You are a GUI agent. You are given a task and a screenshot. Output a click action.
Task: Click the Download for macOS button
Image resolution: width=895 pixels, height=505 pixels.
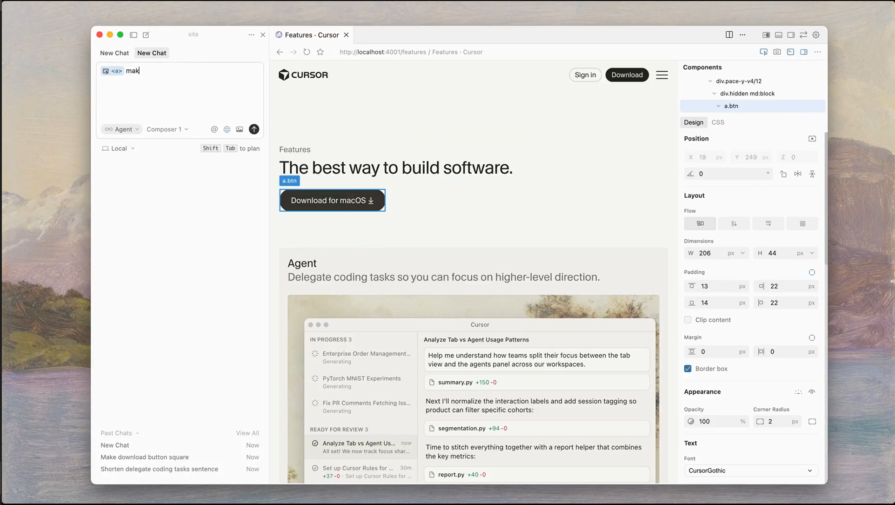(332, 200)
